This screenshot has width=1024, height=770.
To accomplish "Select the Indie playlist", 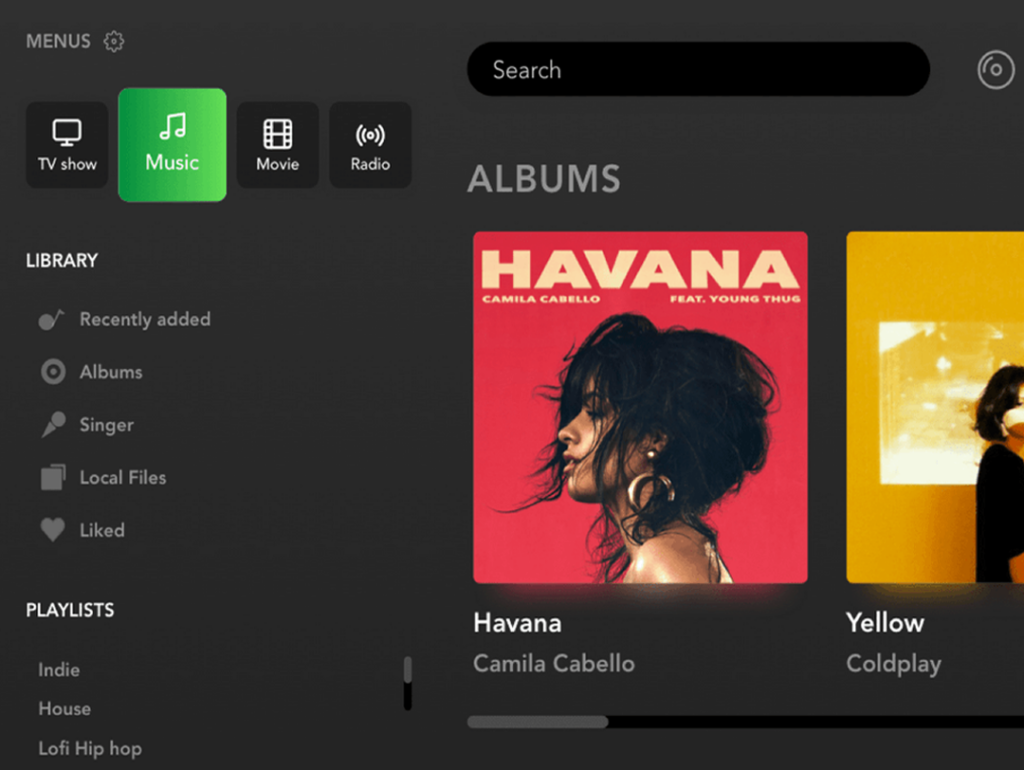I will (x=59, y=670).
